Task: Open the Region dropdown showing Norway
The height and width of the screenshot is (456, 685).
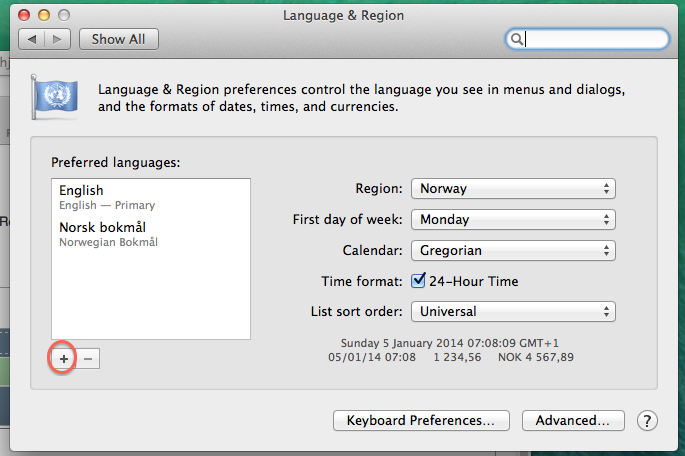Action: pyautogui.click(x=512, y=188)
